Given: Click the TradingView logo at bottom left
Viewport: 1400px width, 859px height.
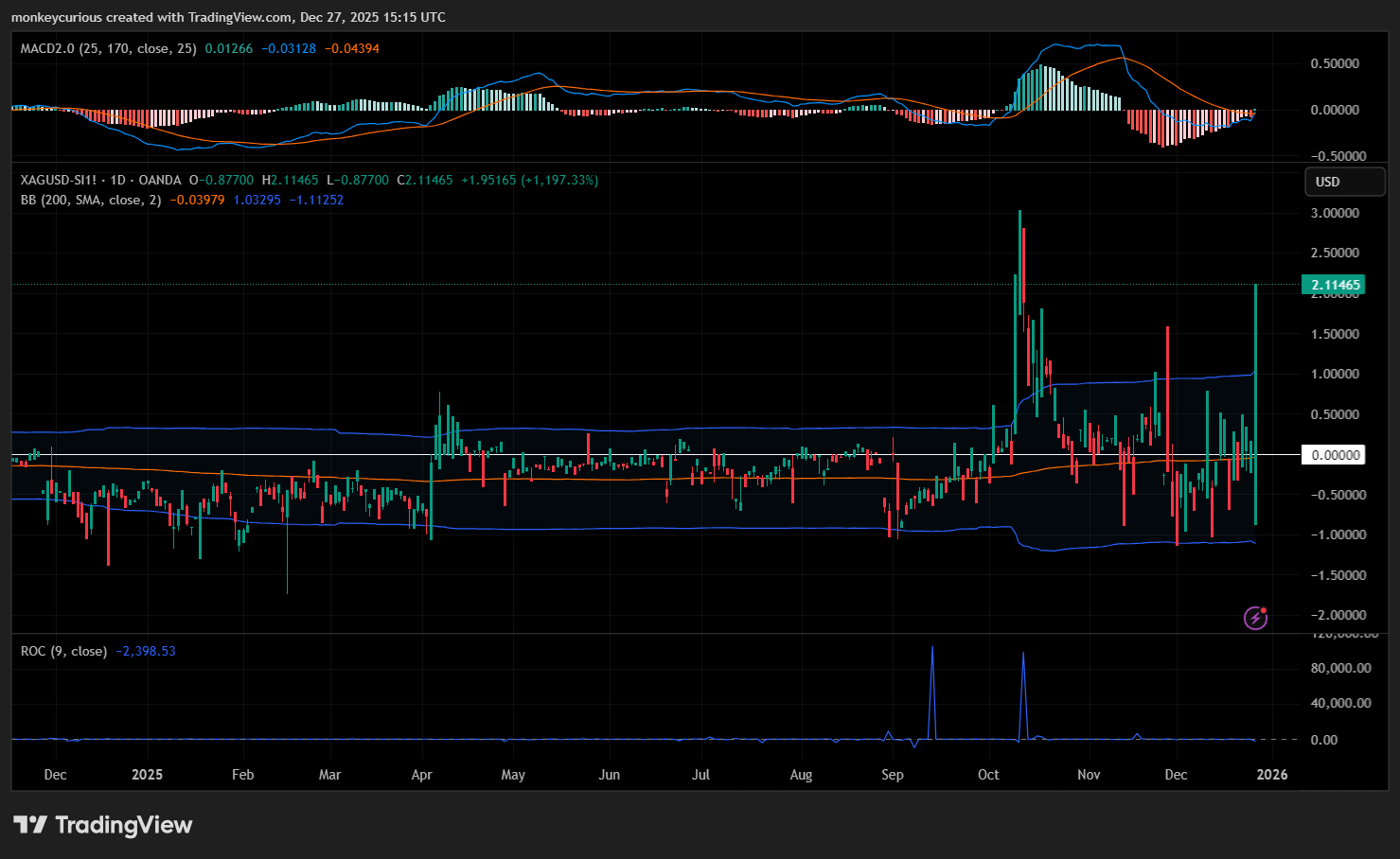Looking at the screenshot, I should click(102, 825).
